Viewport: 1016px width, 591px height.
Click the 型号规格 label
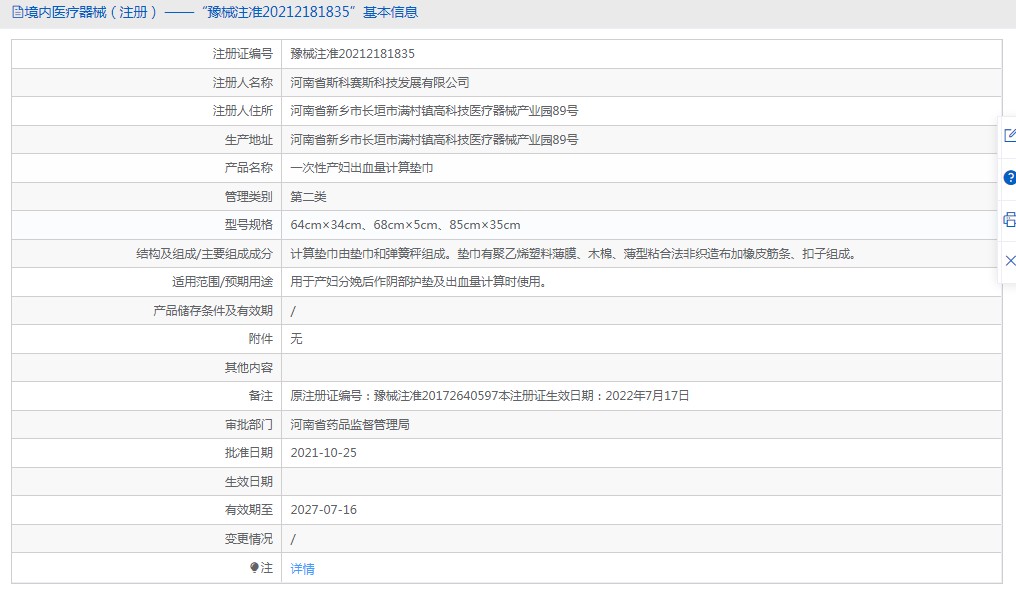coord(249,225)
